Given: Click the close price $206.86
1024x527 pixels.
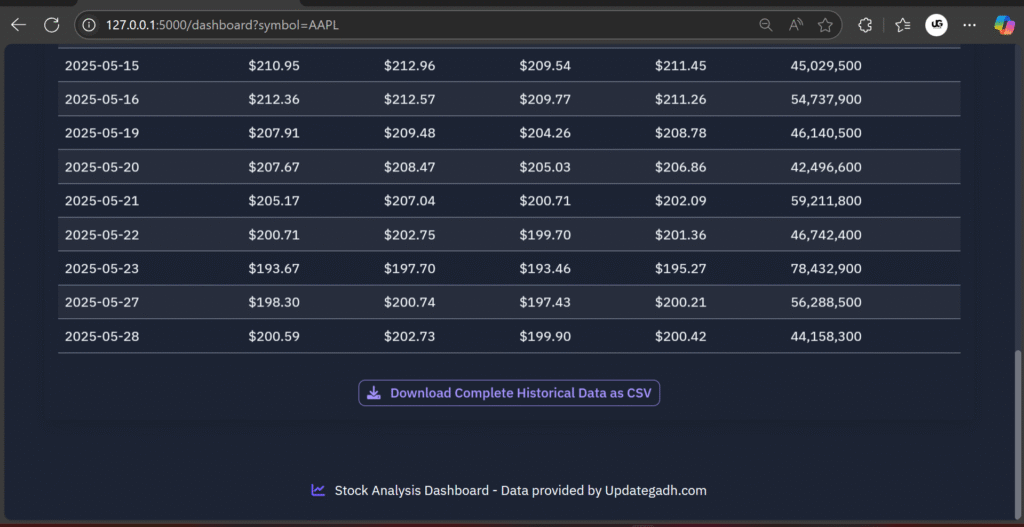Looking at the screenshot, I should click(x=680, y=167).
